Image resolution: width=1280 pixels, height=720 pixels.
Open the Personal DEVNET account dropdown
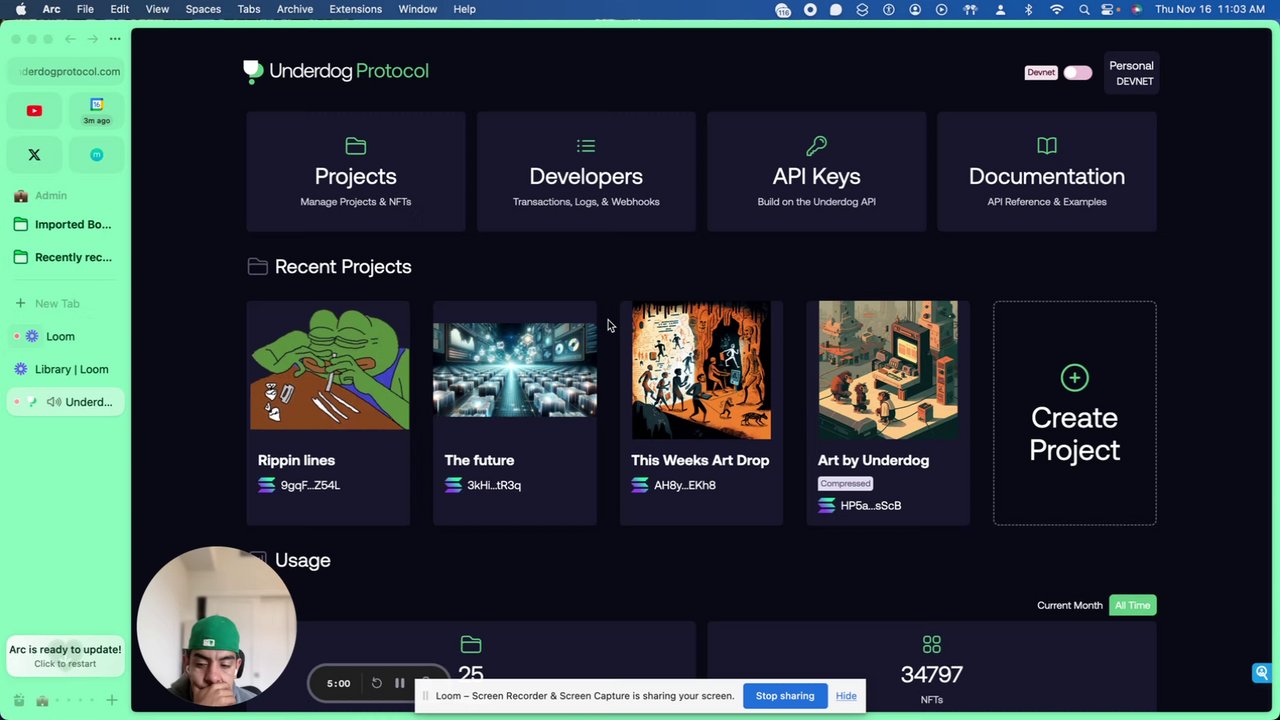[1132, 73]
